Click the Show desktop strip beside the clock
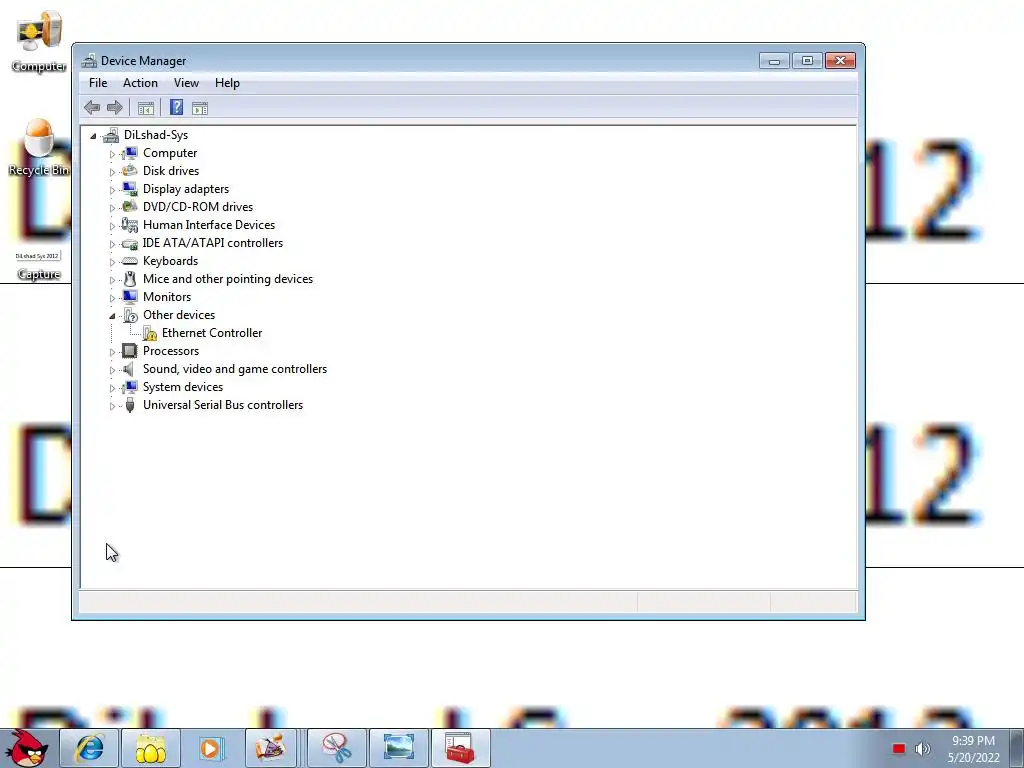This screenshot has height=768, width=1024. point(1017,748)
